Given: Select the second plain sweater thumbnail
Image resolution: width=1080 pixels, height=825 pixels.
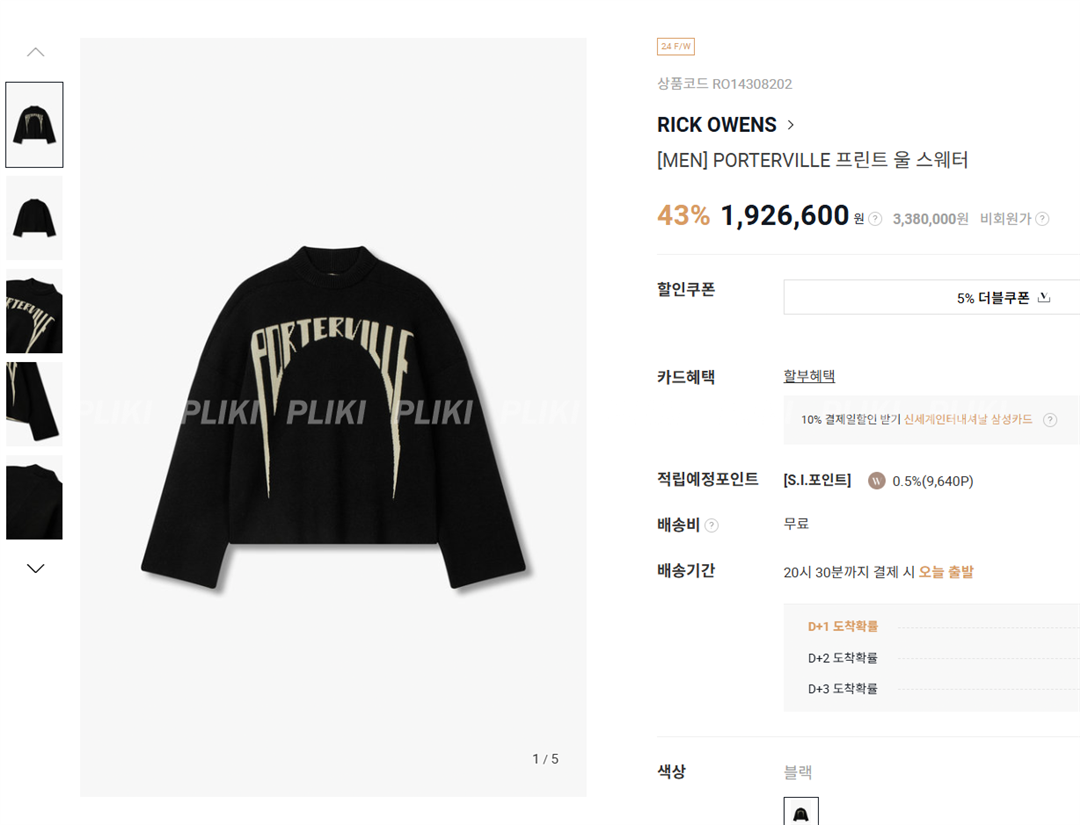Looking at the screenshot, I should click(x=34, y=218).
